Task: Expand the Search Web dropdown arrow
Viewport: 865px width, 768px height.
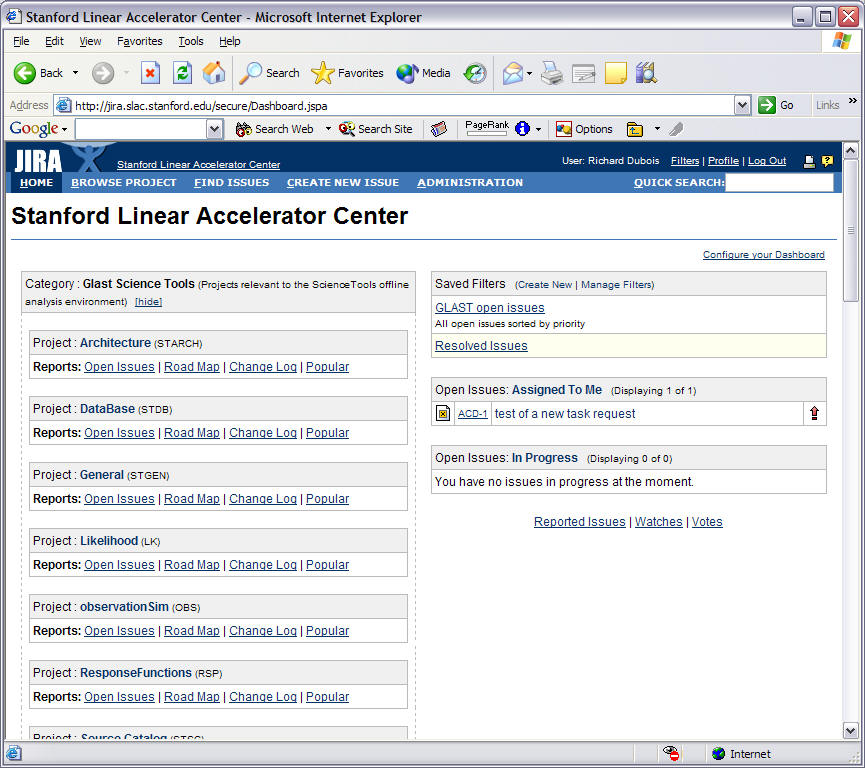Action: [x=328, y=129]
